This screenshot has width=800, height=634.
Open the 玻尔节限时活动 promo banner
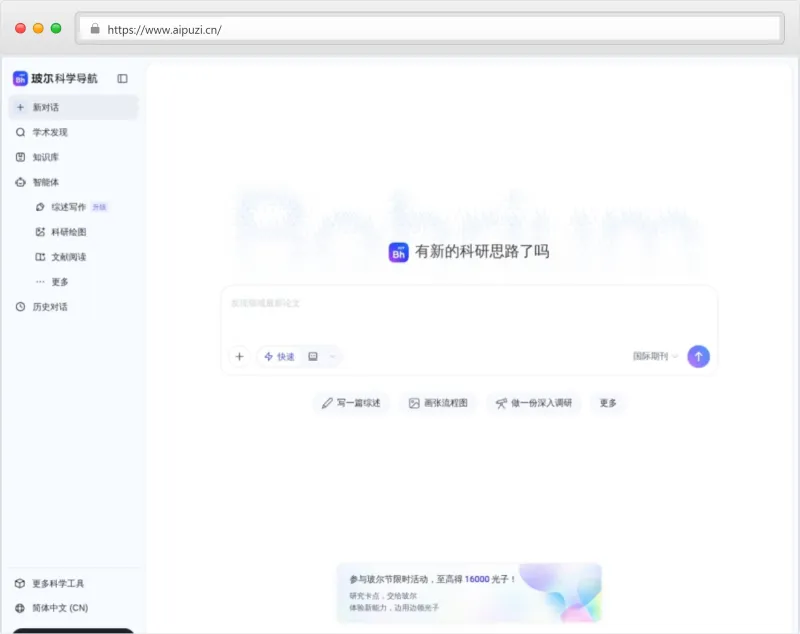pos(469,593)
